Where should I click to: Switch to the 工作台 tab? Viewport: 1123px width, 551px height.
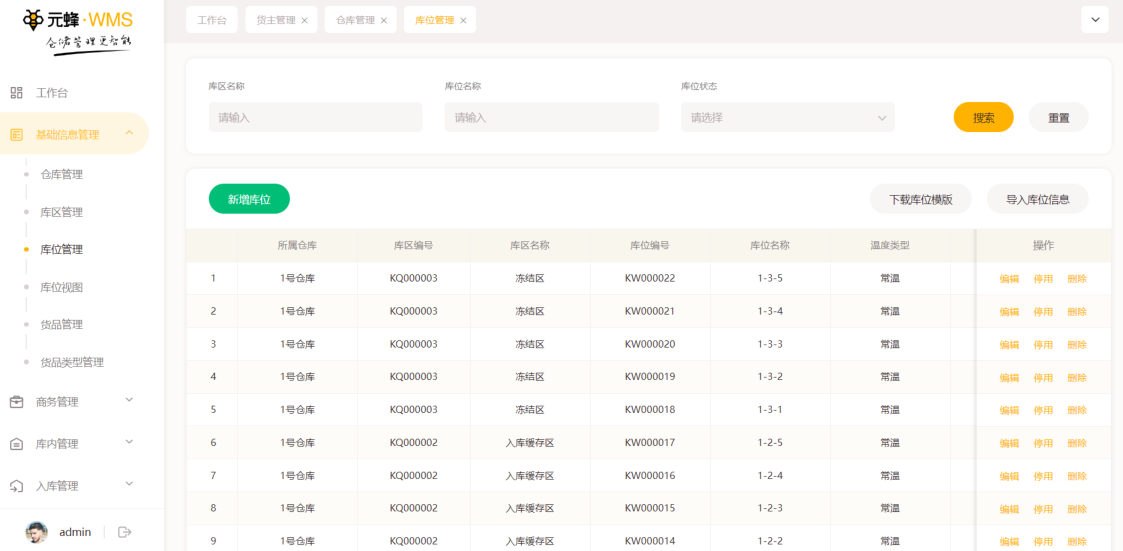pyautogui.click(x=212, y=20)
